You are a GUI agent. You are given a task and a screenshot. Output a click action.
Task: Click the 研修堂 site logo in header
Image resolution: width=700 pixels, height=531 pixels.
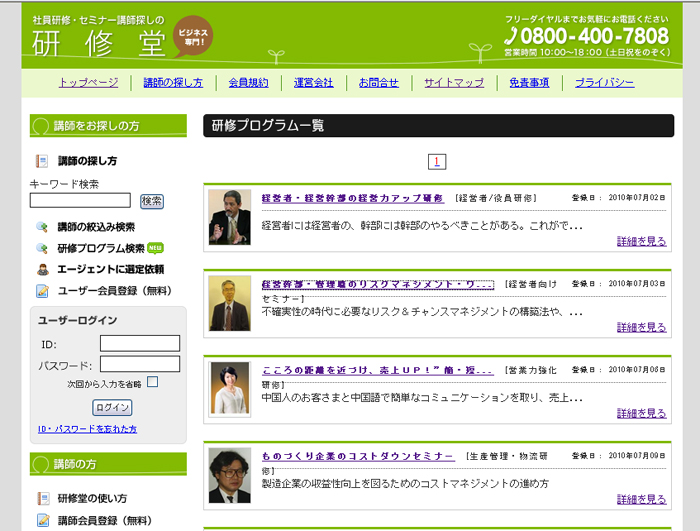(98, 42)
